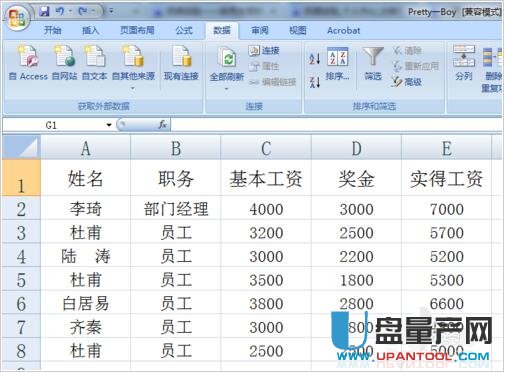Expand Refresh All (全部刷新) dropdown arrow

(x=226, y=89)
